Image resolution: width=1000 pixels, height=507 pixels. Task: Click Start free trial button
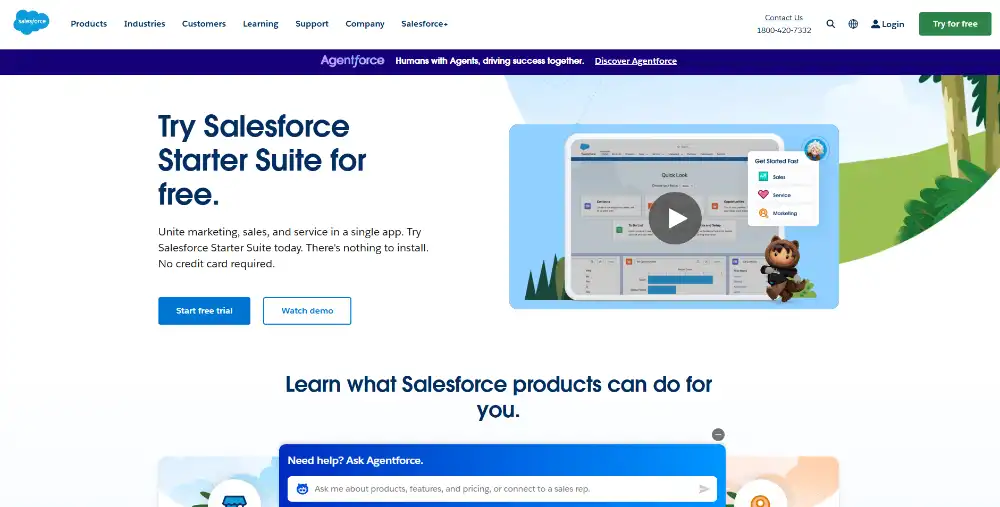pyautogui.click(x=204, y=311)
